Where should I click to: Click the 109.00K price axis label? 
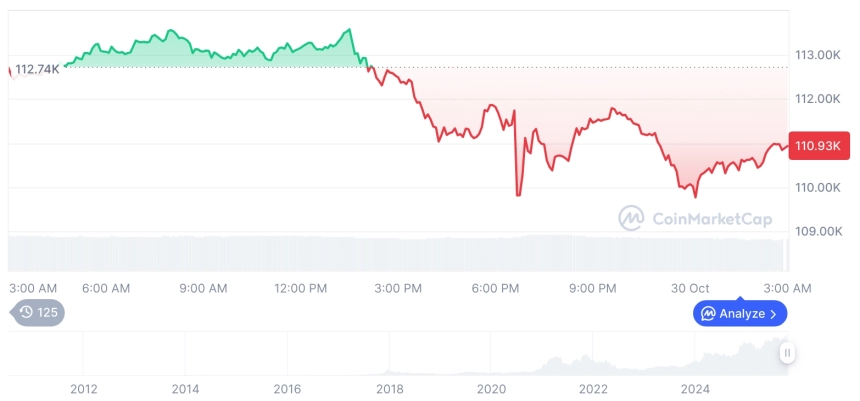[817, 231]
